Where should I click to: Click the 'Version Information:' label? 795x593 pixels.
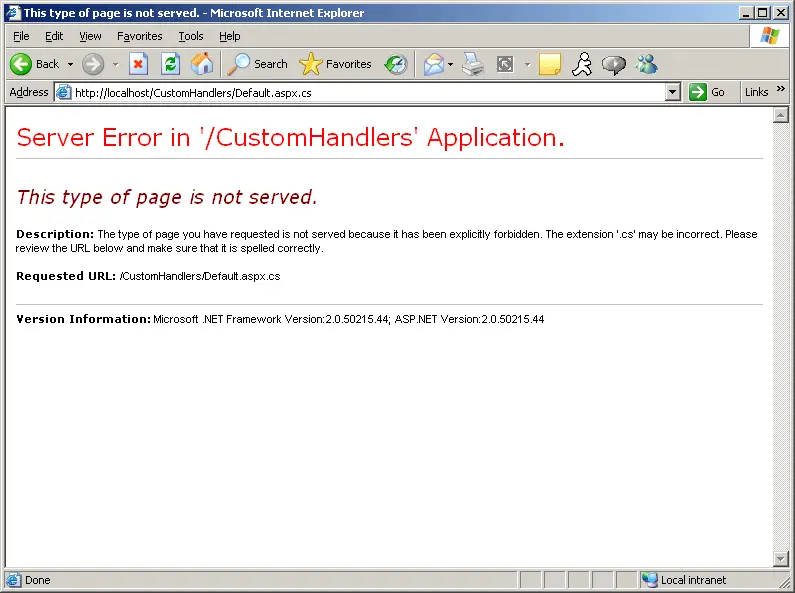(83, 319)
